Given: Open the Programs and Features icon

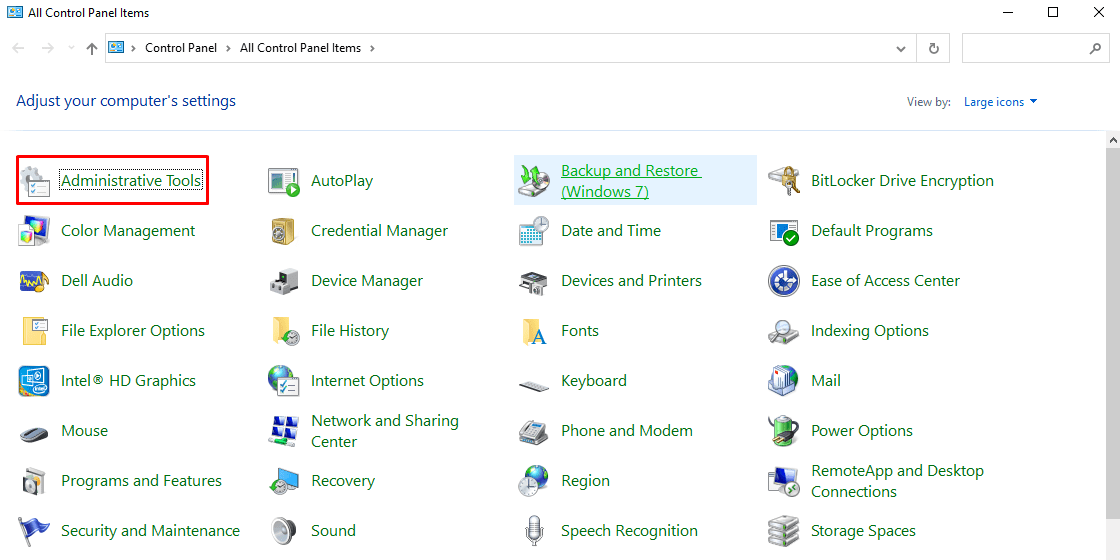Looking at the screenshot, I should (x=34, y=481).
